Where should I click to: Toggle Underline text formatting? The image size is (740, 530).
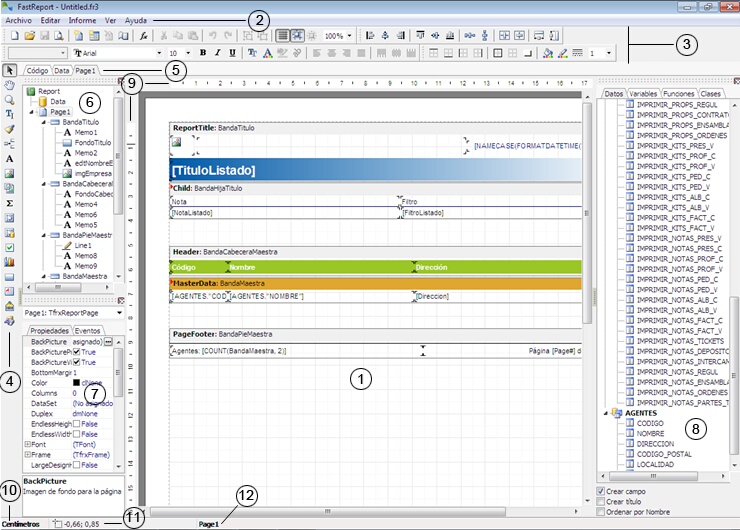232,53
